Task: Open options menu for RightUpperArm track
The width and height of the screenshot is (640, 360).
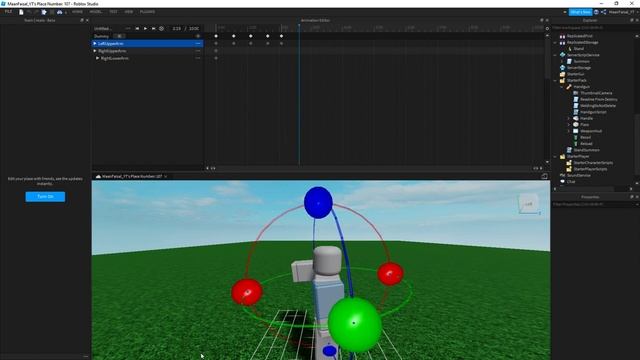Action: 198,51
